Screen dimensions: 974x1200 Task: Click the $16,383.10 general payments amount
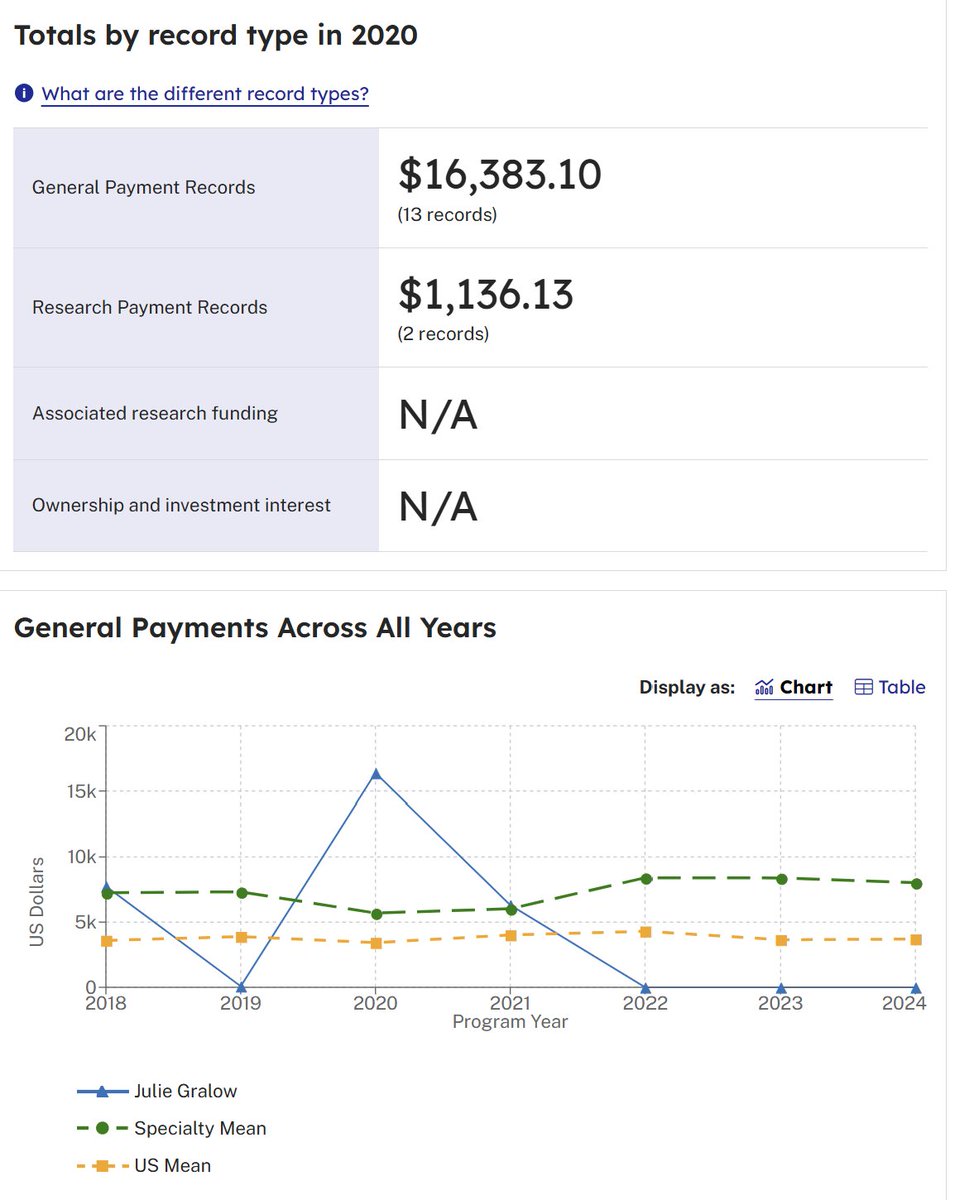[x=500, y=175]
